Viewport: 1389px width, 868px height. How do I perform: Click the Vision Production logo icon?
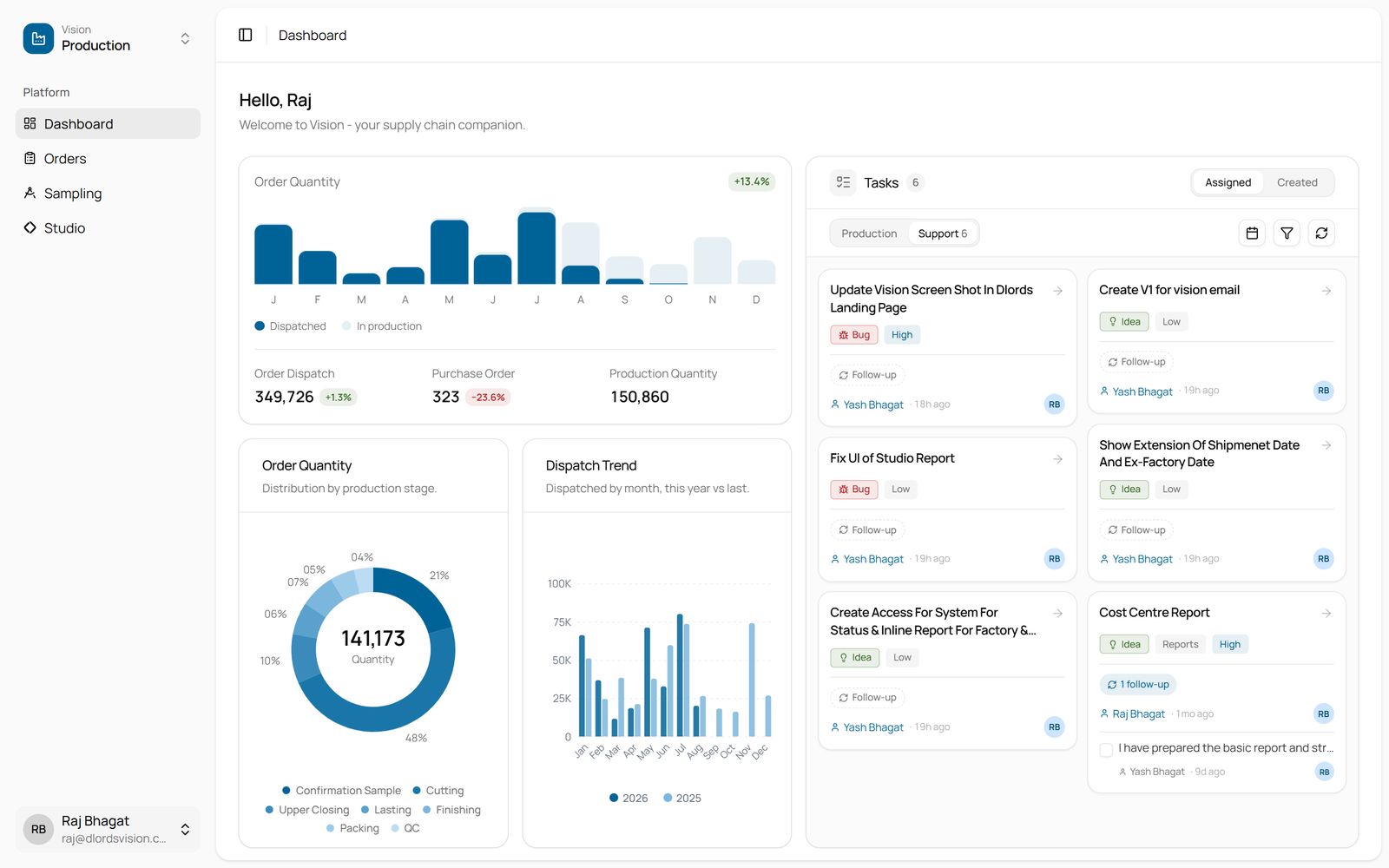[x=38, y=38]
